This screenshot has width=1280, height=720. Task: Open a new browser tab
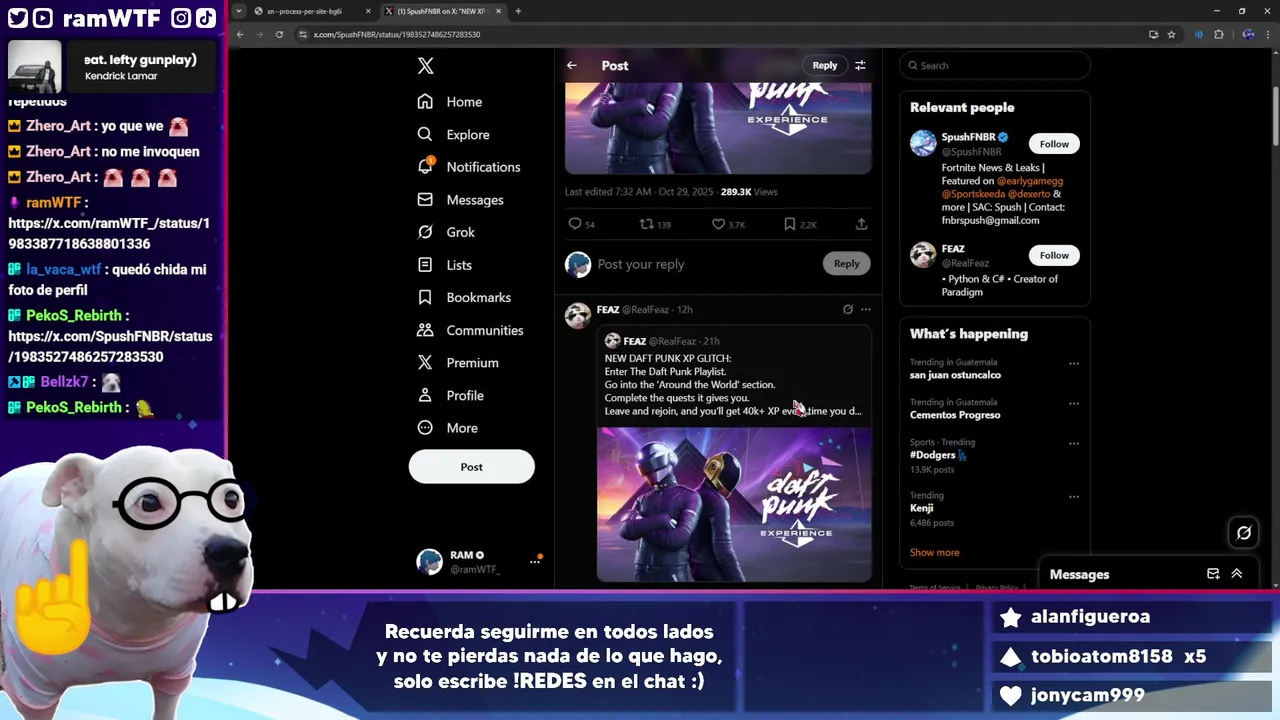[x=518, y=11]
